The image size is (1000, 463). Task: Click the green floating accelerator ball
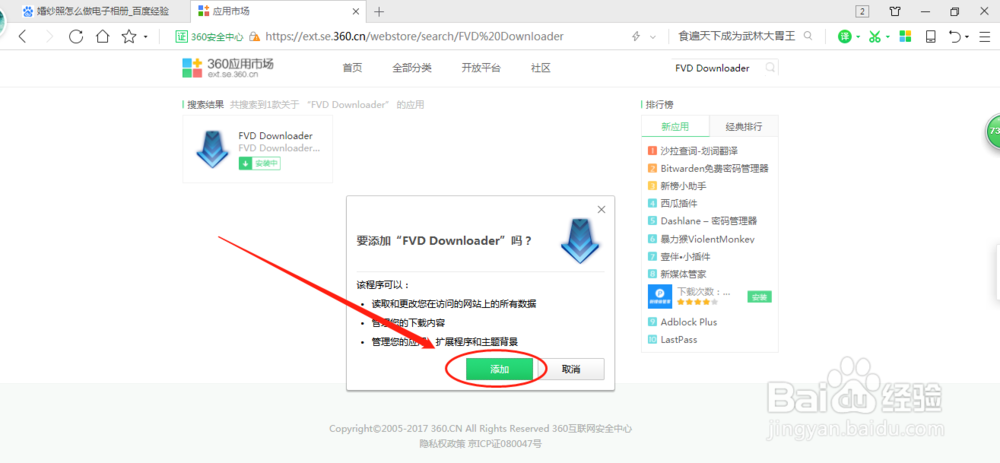point(992,131)
